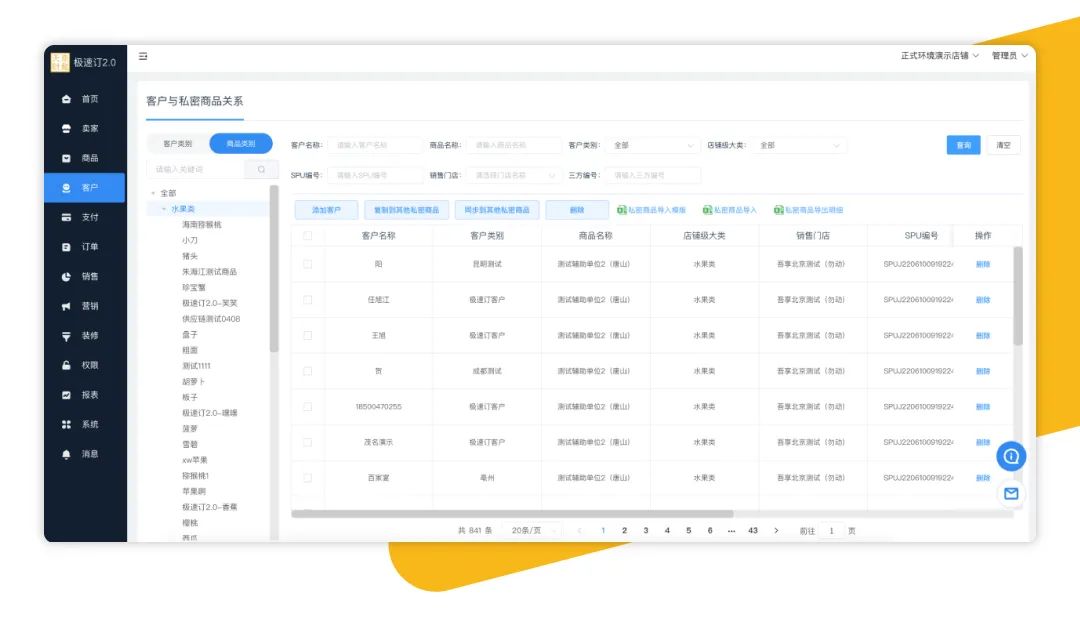Image resolution: width=1080 pixels, height=621 pixels.
Task: Toggle the select-all checkbox in table header
Action: click(x=307, y=236)
